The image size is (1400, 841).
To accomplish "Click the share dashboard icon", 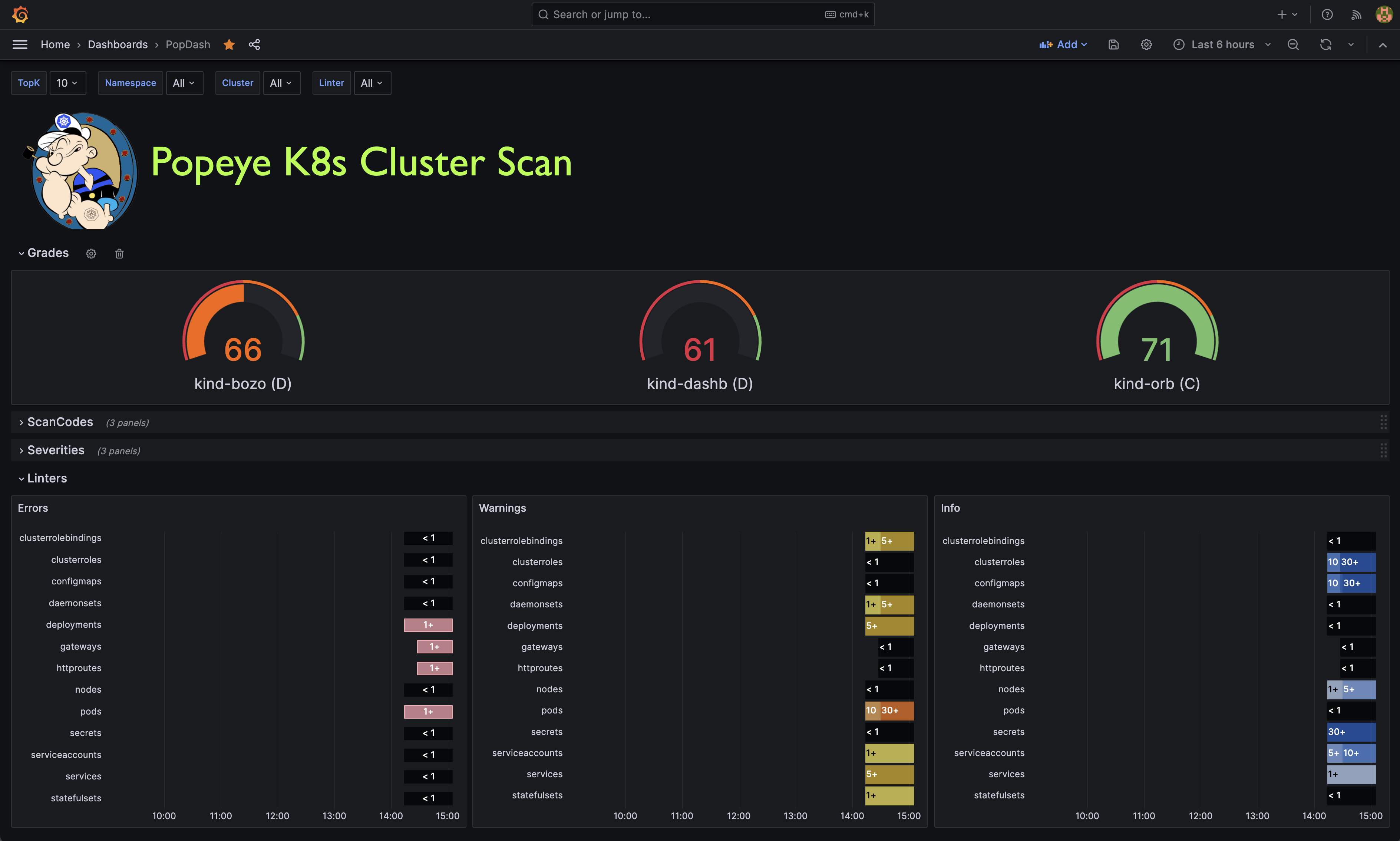I will 254,44.
